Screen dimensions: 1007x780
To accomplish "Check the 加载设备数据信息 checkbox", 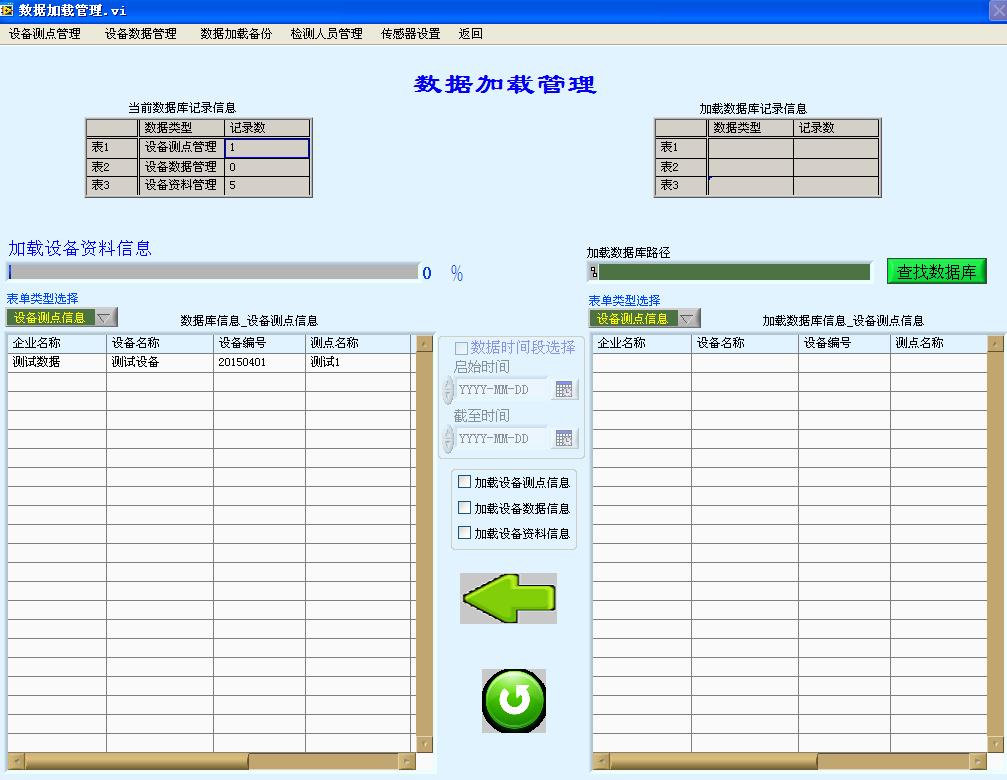I will [x=464, y=507].
